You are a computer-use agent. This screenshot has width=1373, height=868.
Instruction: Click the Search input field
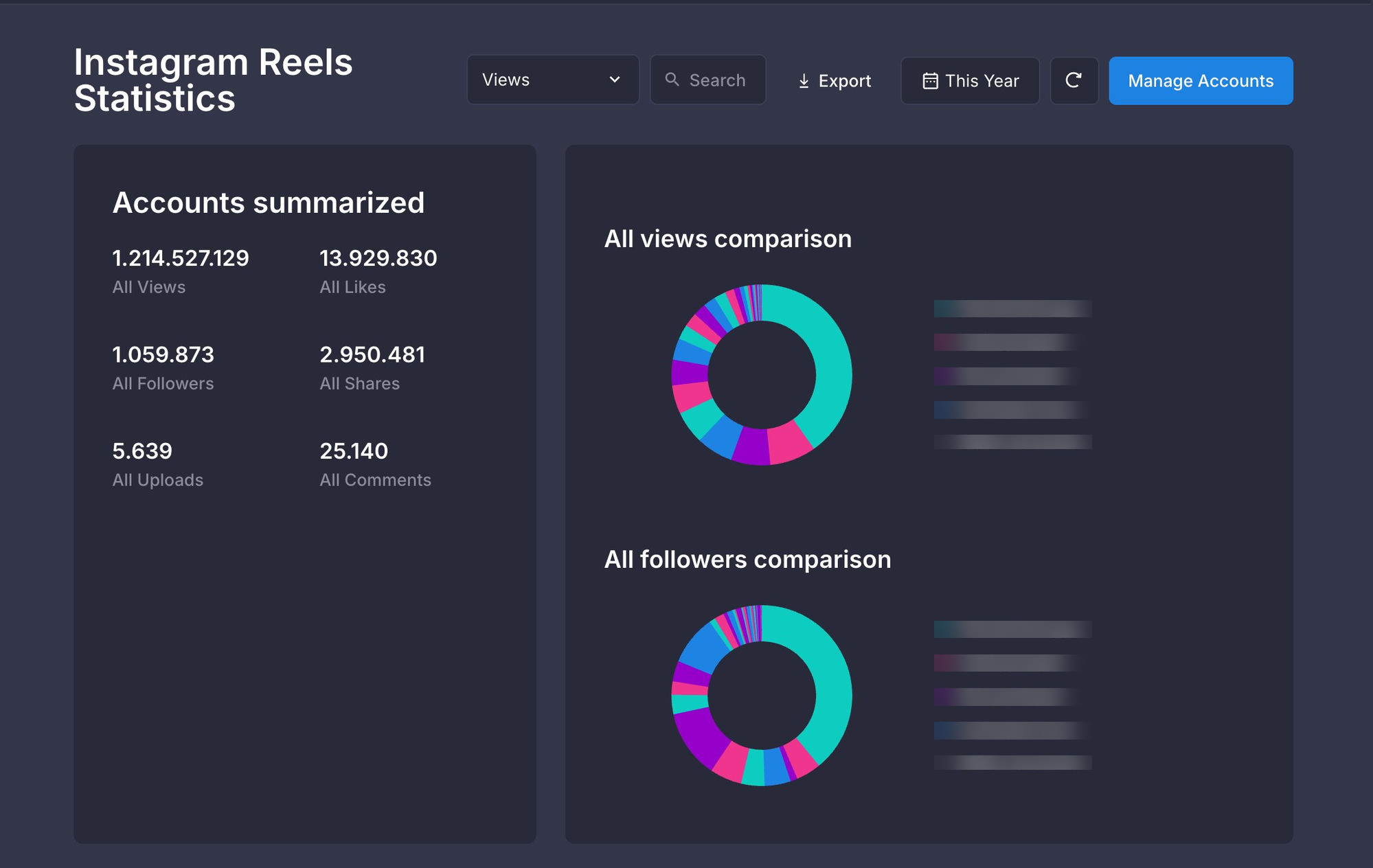[x=708, y=80]
